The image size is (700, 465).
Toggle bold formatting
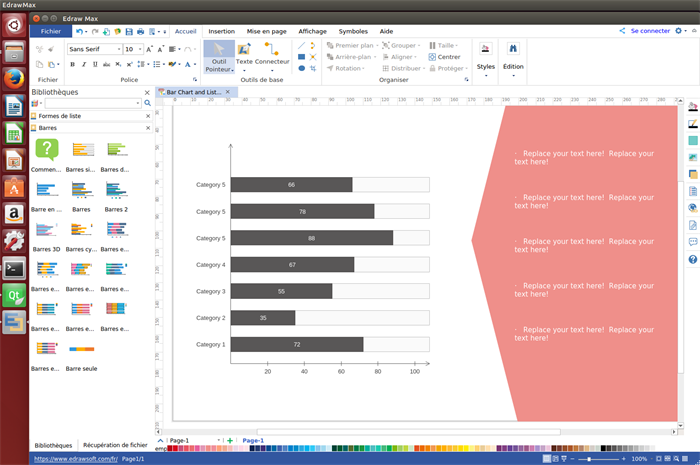pyautogui.click(x=73, y=65)
